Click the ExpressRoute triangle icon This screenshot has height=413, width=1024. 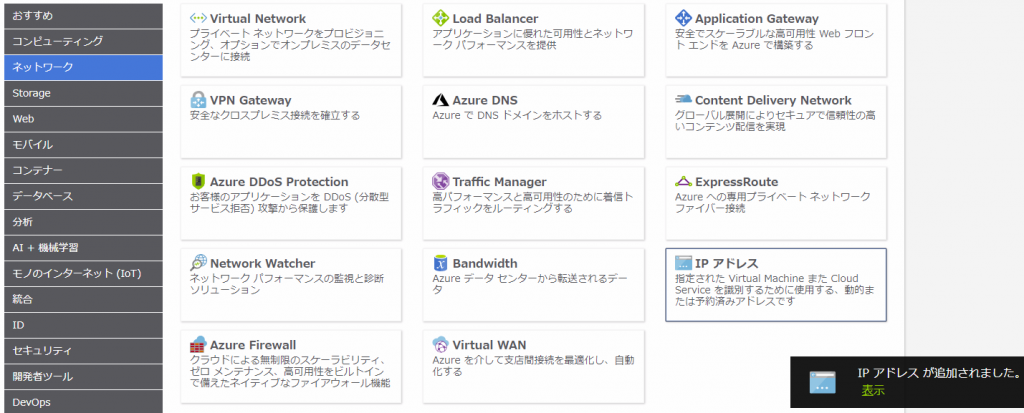coord(683,182)
